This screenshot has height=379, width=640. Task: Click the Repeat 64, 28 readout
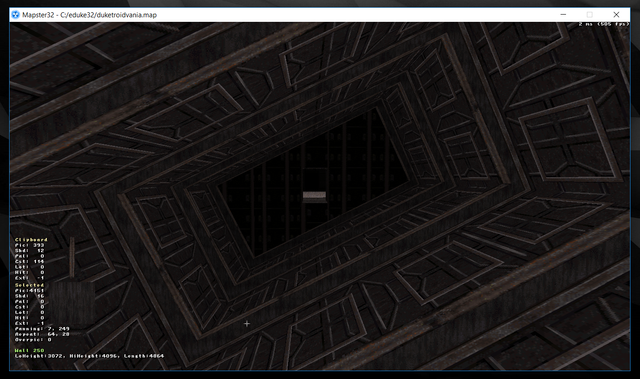(x=42, y=334)
